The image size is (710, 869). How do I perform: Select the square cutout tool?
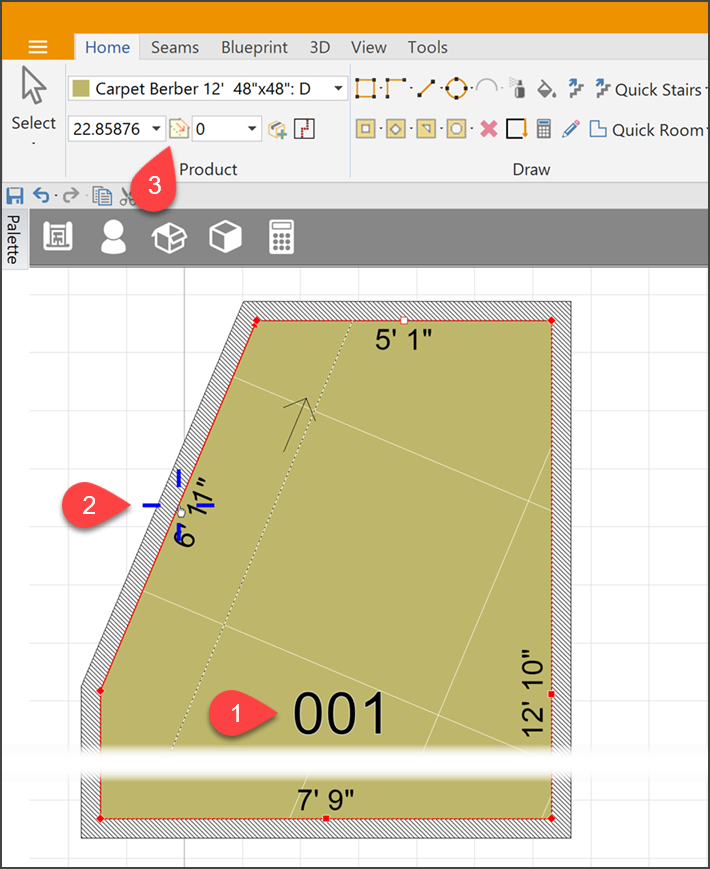coord(365,129)
